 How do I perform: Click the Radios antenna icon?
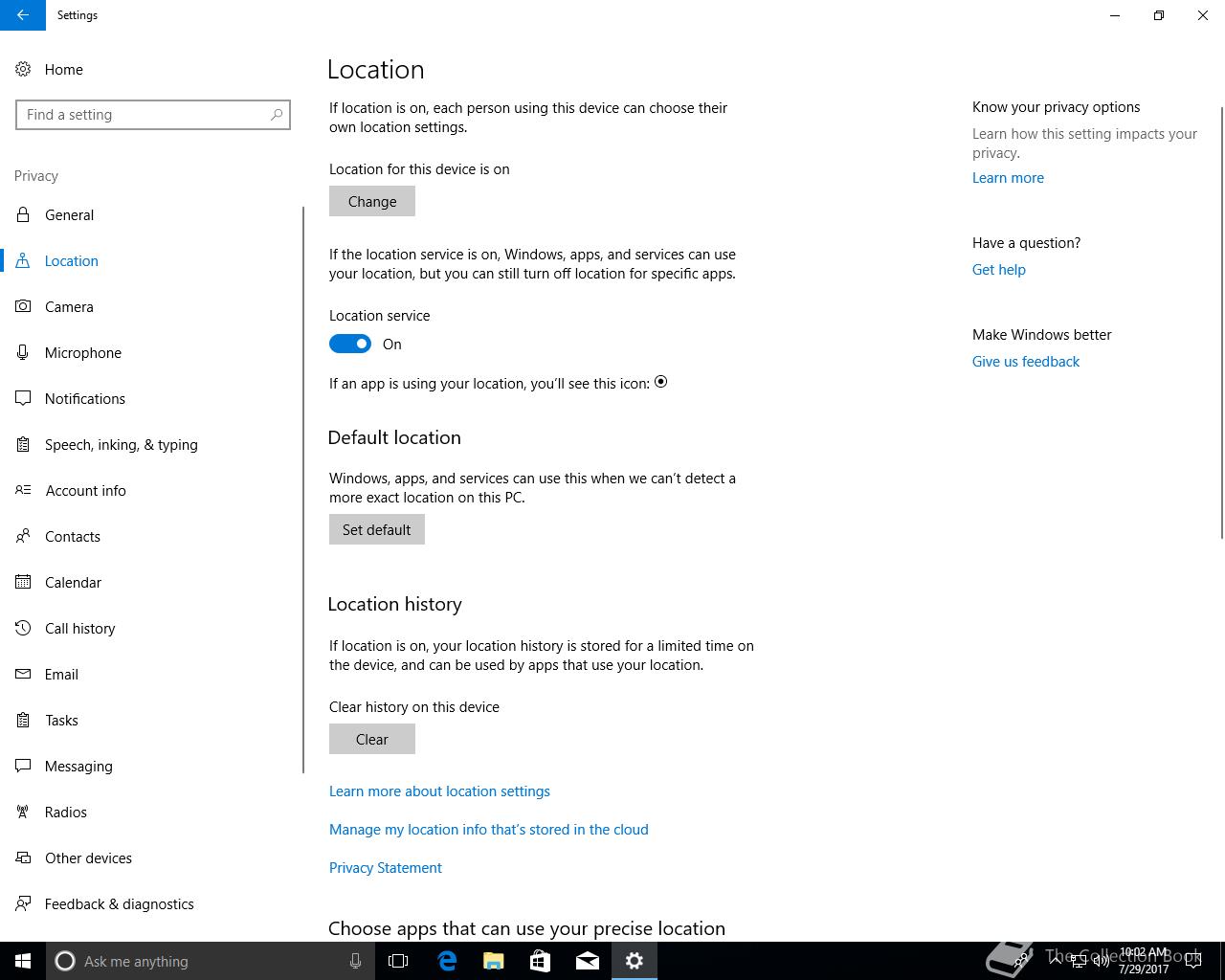[x=23, y=812]
